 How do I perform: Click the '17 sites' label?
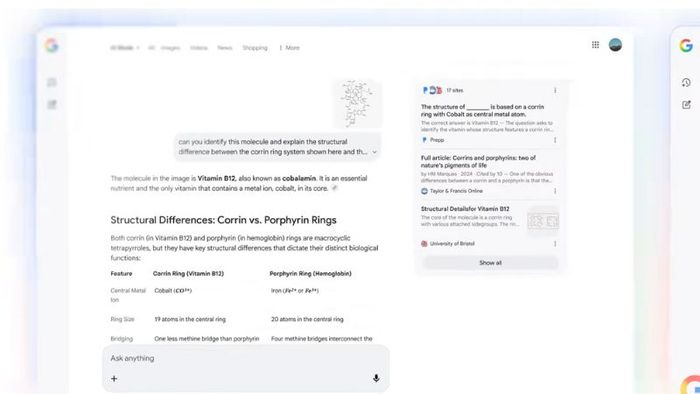pos(454,90)
